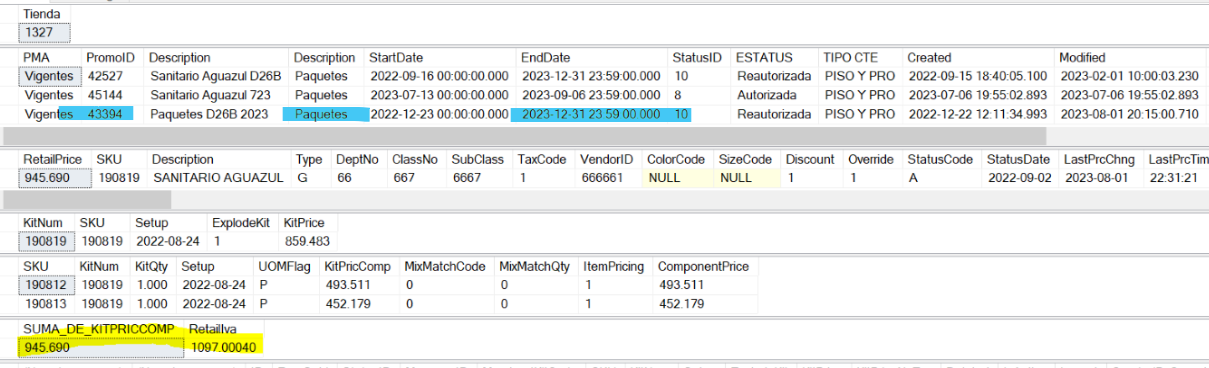Select StartDate cell 2023-07-13 00:00:00.000
The height and width of the screenshot is (368, 1209).
coord(440,95)
